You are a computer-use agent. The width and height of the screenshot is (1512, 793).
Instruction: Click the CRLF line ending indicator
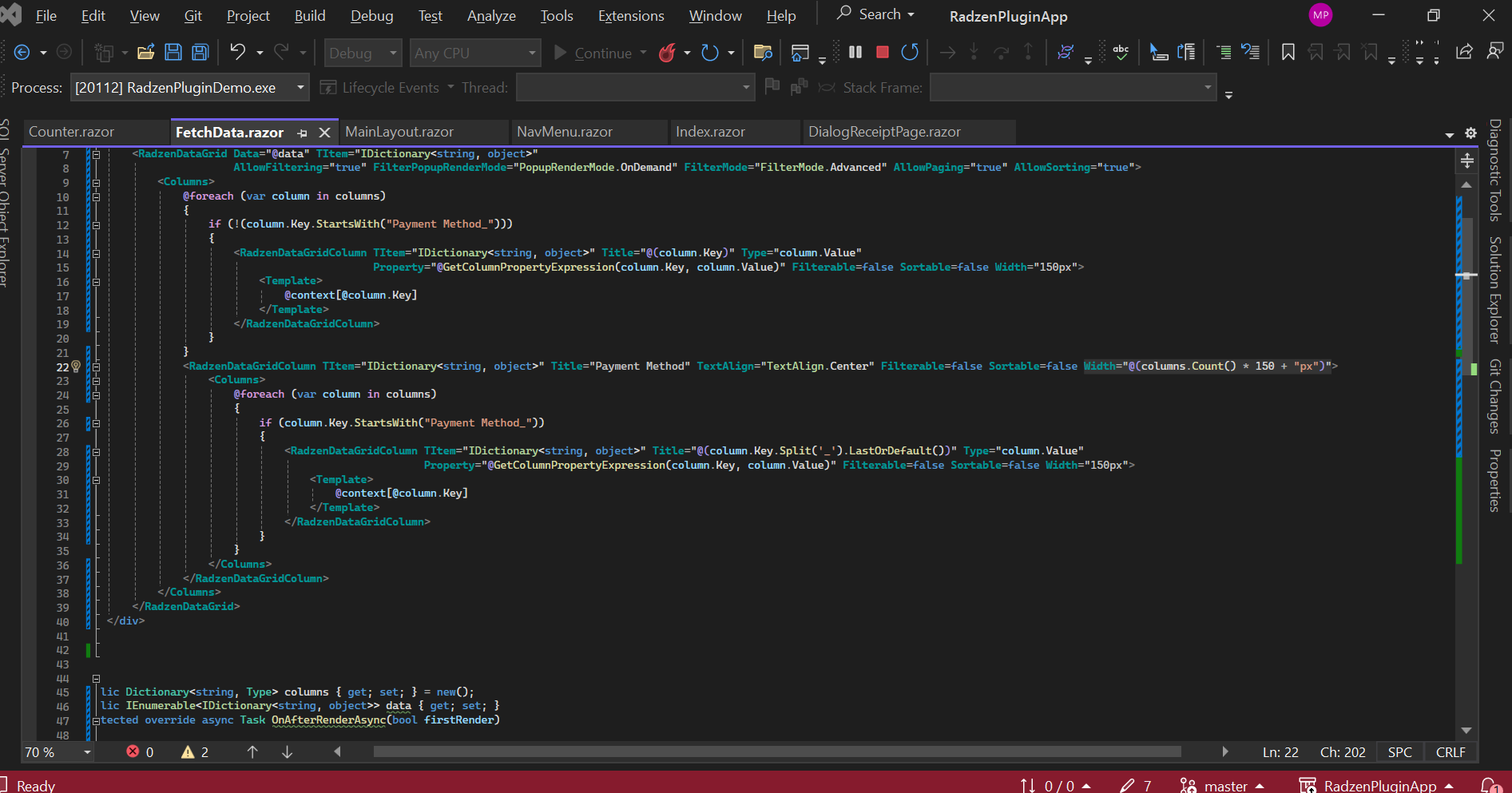1450,752
